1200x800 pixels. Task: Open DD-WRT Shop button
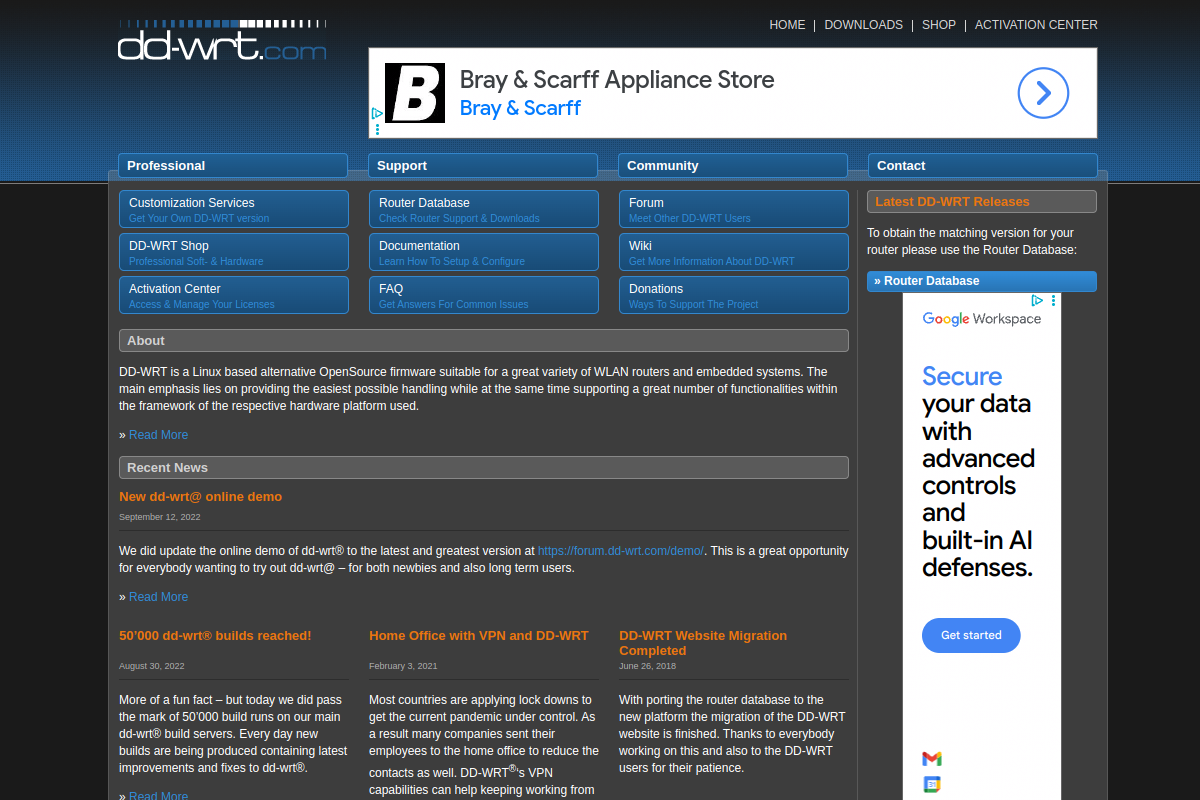(234, 252)
